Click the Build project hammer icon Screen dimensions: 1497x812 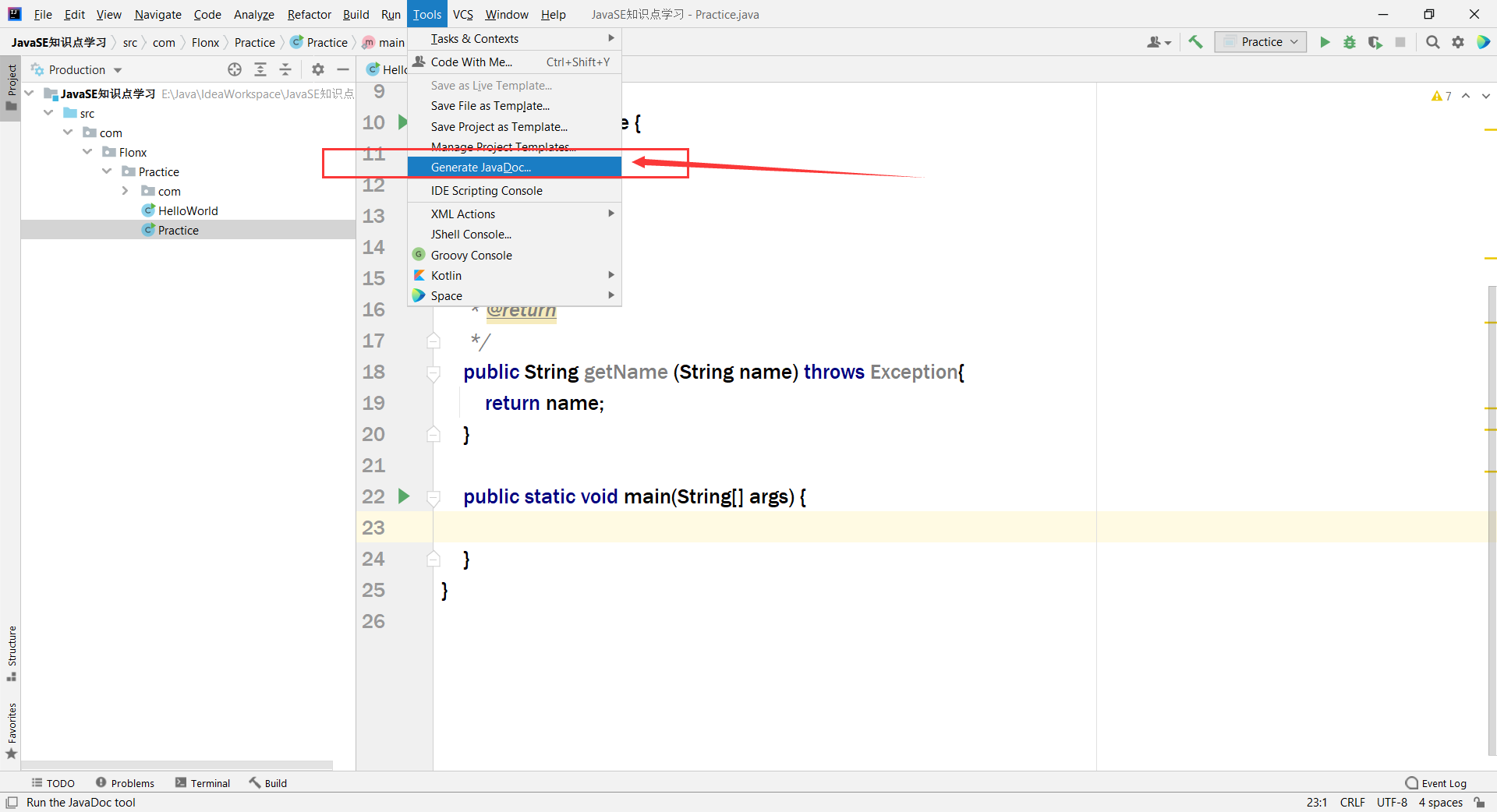[x=1195, y=42]
